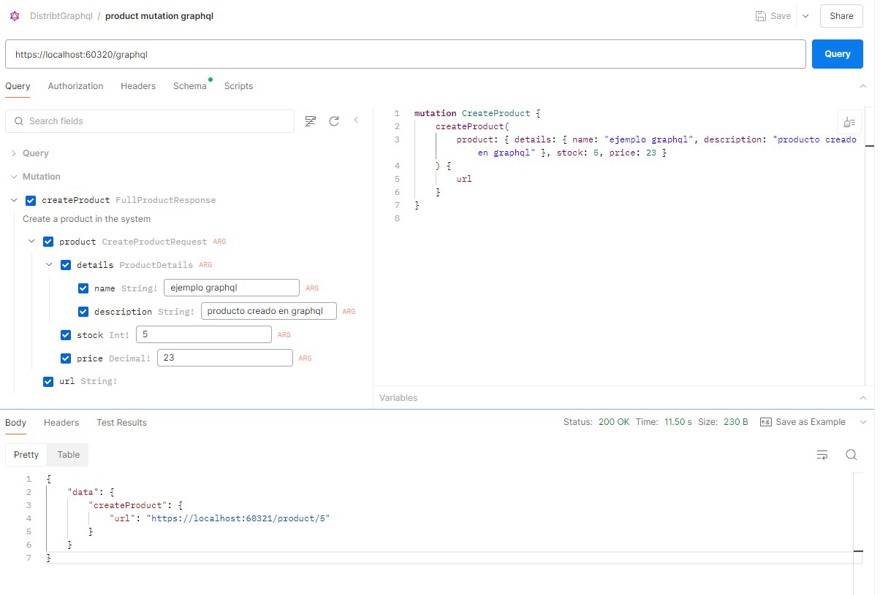This screenshot has width=880, height=595.
Task: Toggle the description String! checkbox
Action: pyautogui.click(x=83, y=312)
